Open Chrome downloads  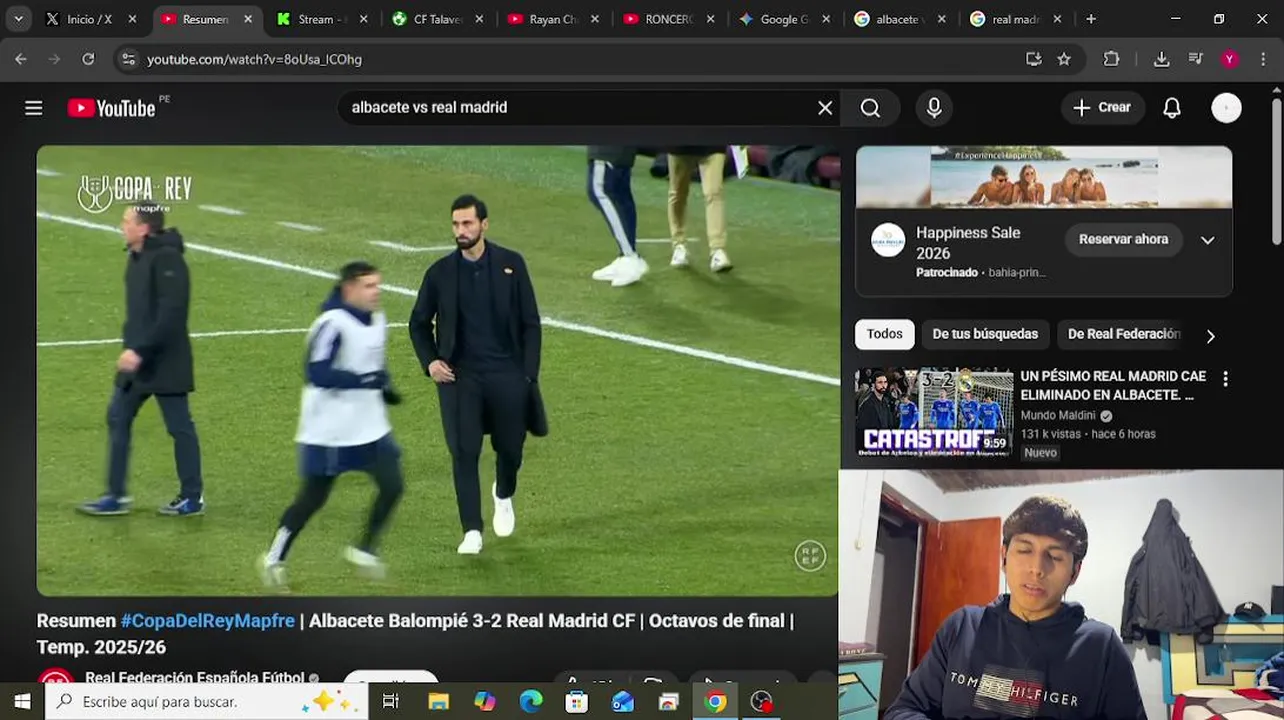pyautogui.click(x=1161, y=59)
